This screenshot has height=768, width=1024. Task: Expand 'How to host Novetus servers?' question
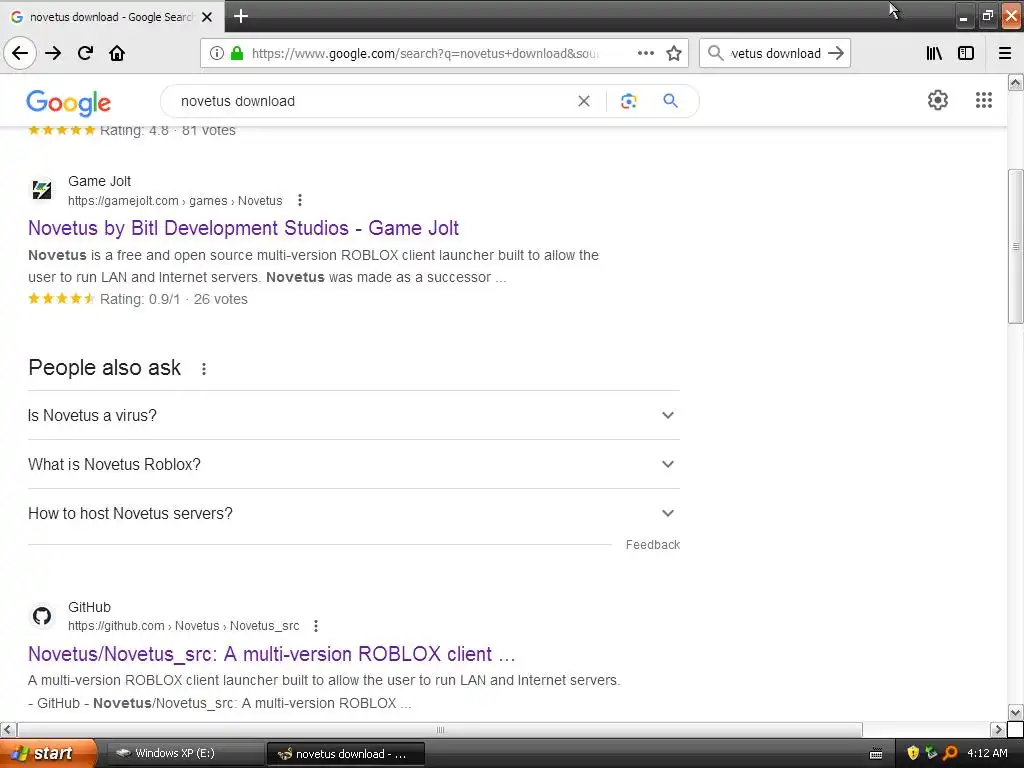(353, 513)
